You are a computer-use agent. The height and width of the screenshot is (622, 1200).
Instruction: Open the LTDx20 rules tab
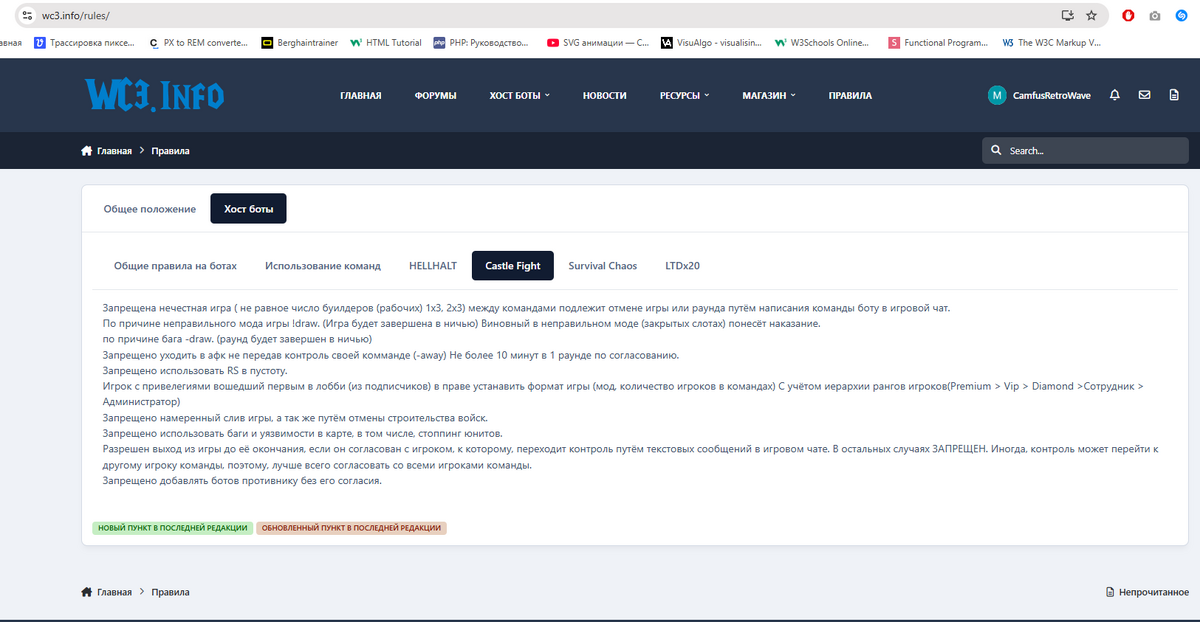point(682,266)
